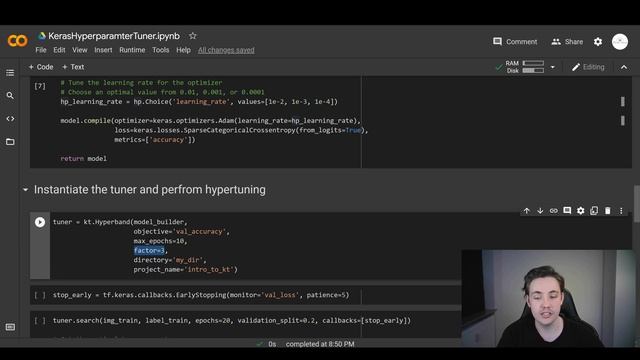Open the user account avatar
This screenshot has height=360, width=640.
[620, 42]
